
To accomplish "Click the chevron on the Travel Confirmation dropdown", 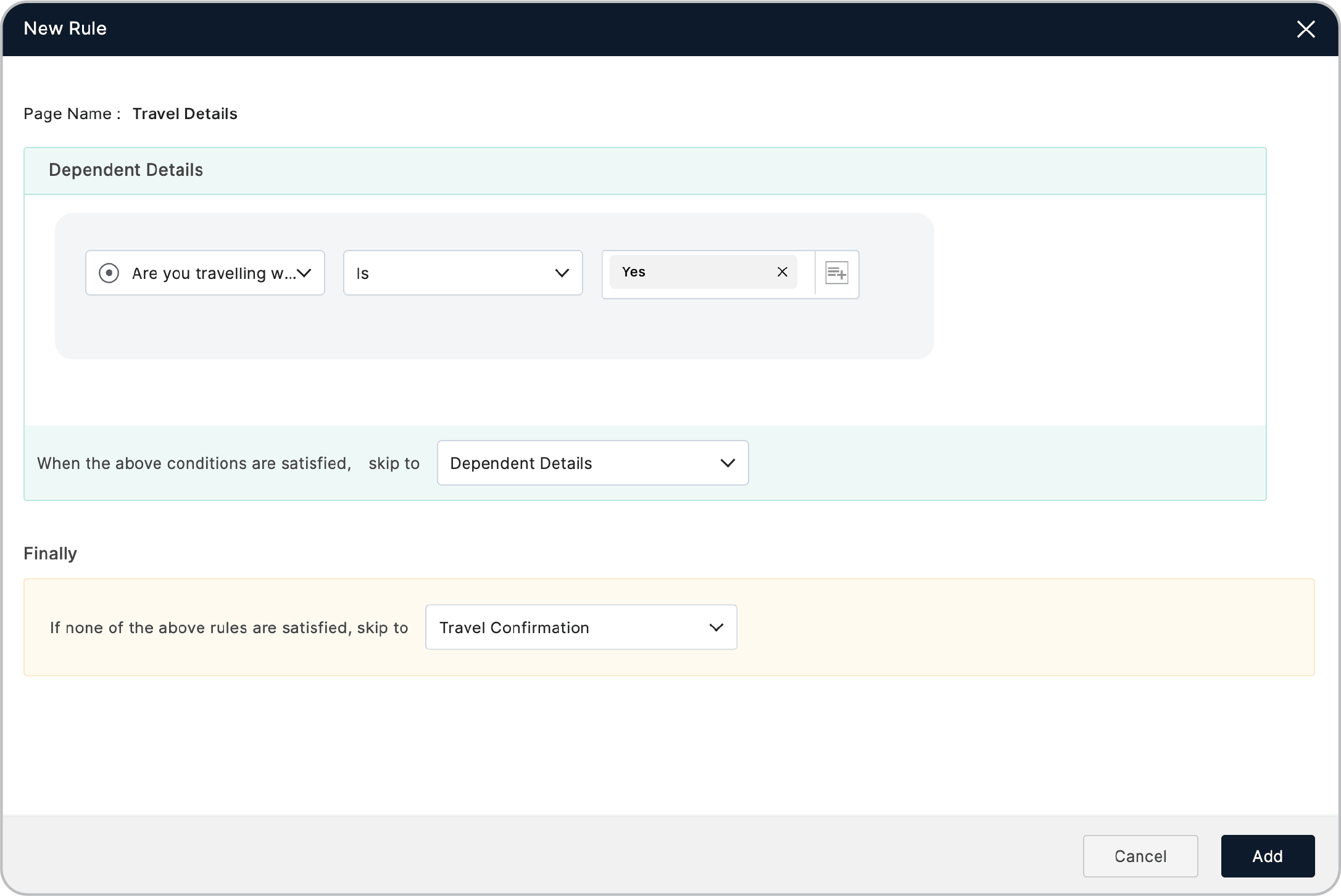I will click(716, 627).
